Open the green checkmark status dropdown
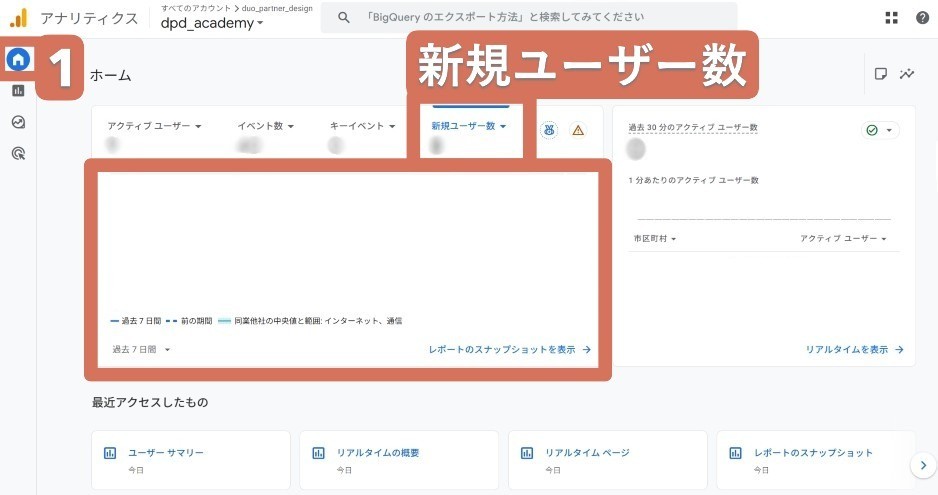The width and height of the screenshot is (938, 495). 880,130
